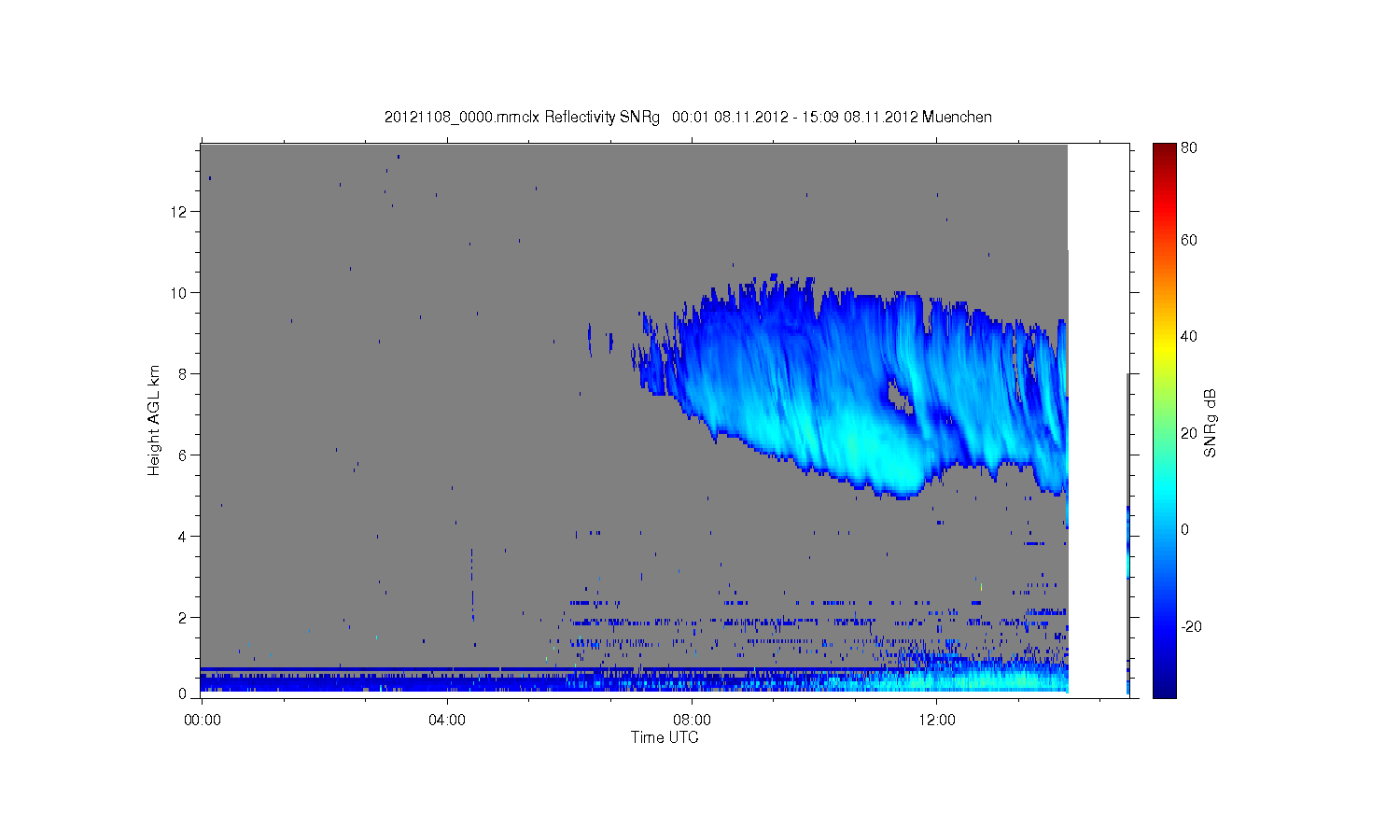Viewport: 1400px width, 840px height.
Task: Click the gray hole inside the cloud
Action: [900, 399]
